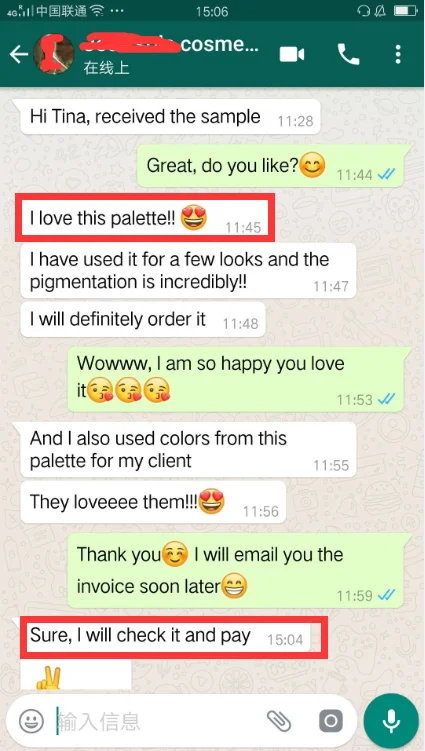
Task: Open contact profile picture
Action: click(x=54, y=54)
